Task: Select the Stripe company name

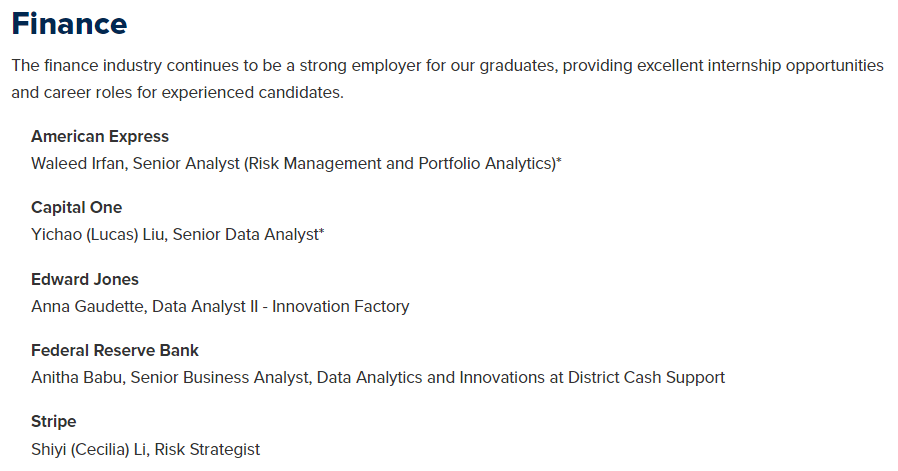Action: click(x=53, y=422)
